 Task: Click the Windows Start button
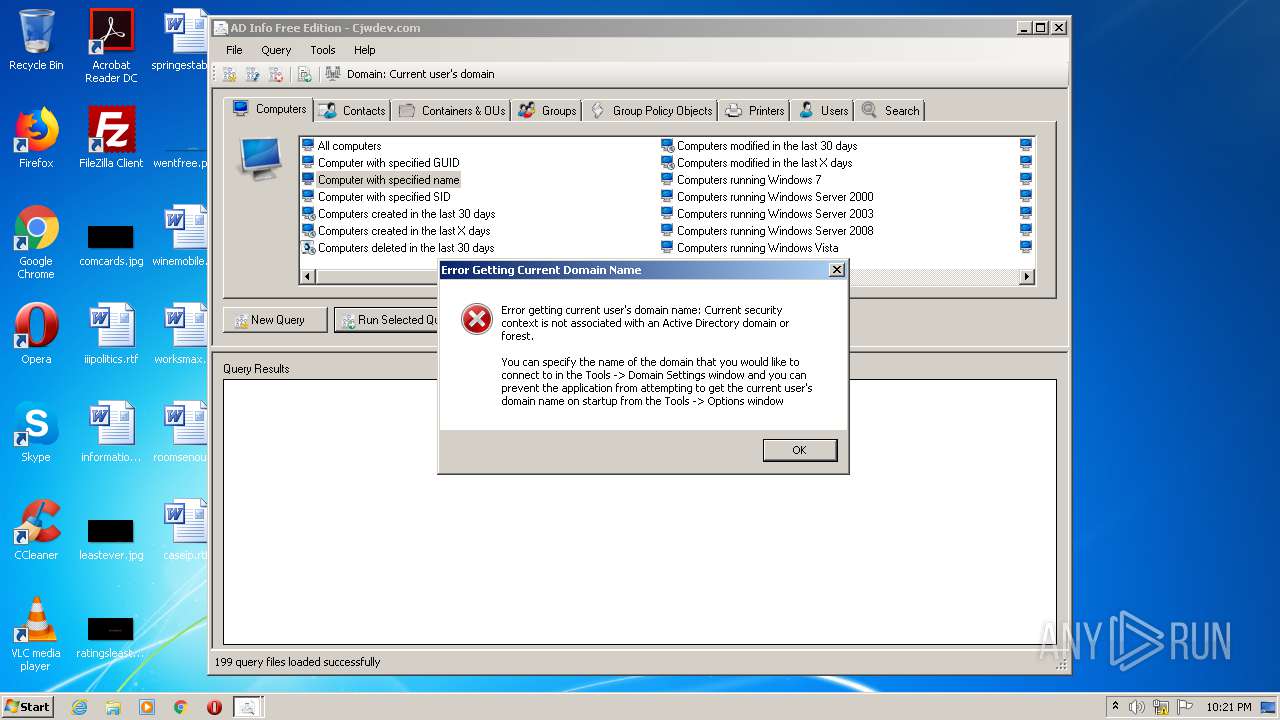pos(27,706)
